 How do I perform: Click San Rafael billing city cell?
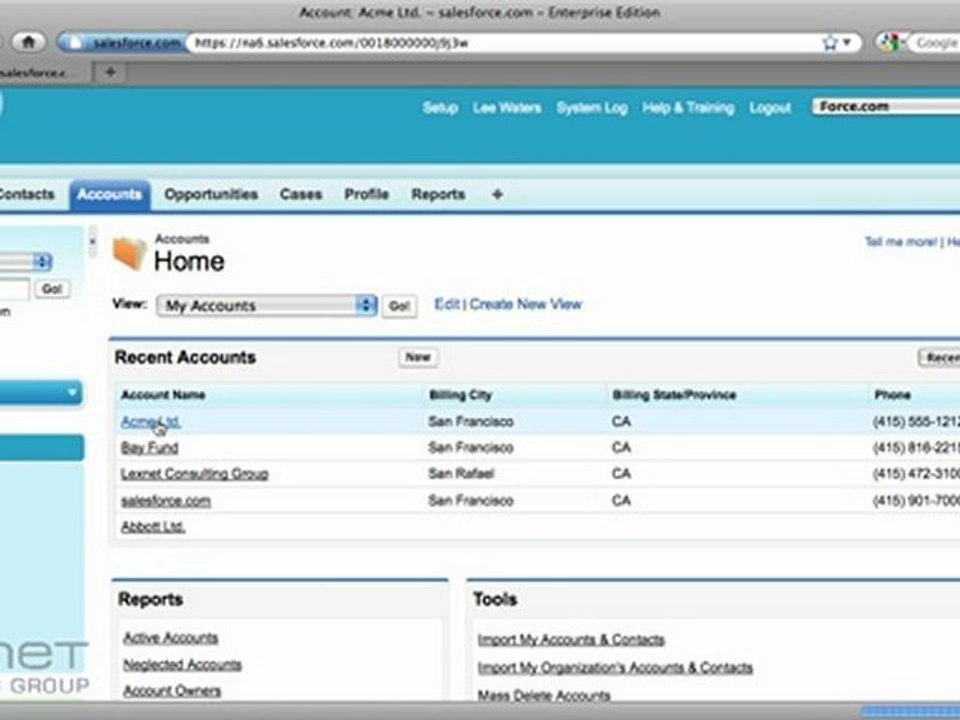[x=461, y=474]
